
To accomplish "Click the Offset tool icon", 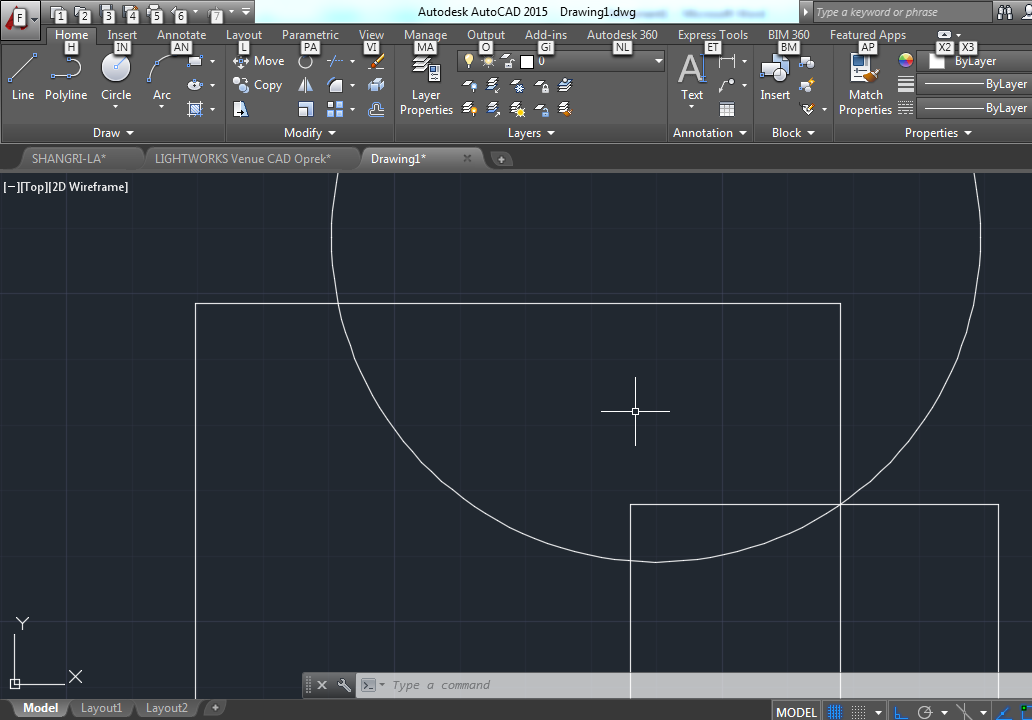I will [376, 109].
